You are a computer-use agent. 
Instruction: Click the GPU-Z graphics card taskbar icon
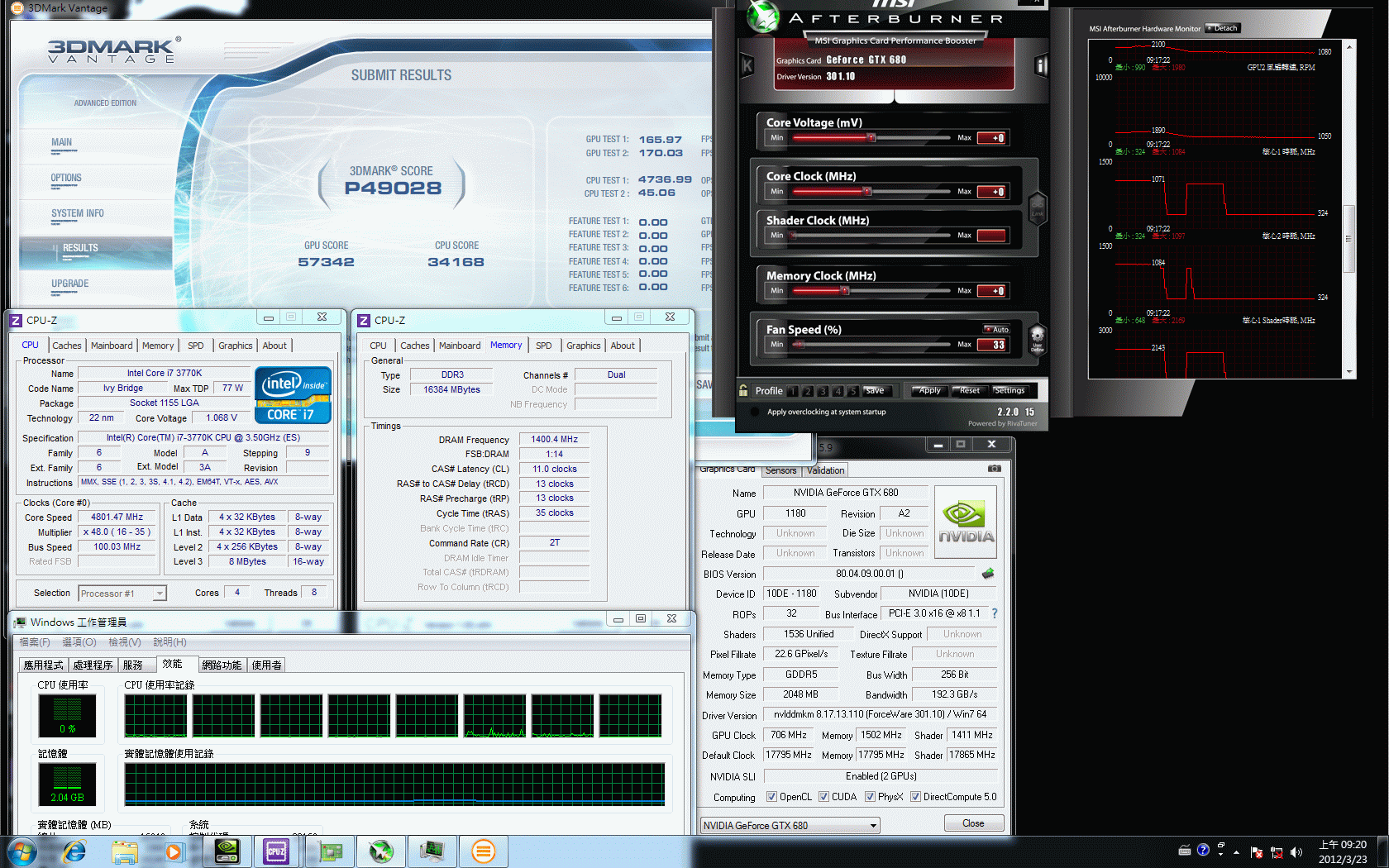coord(330,851)
